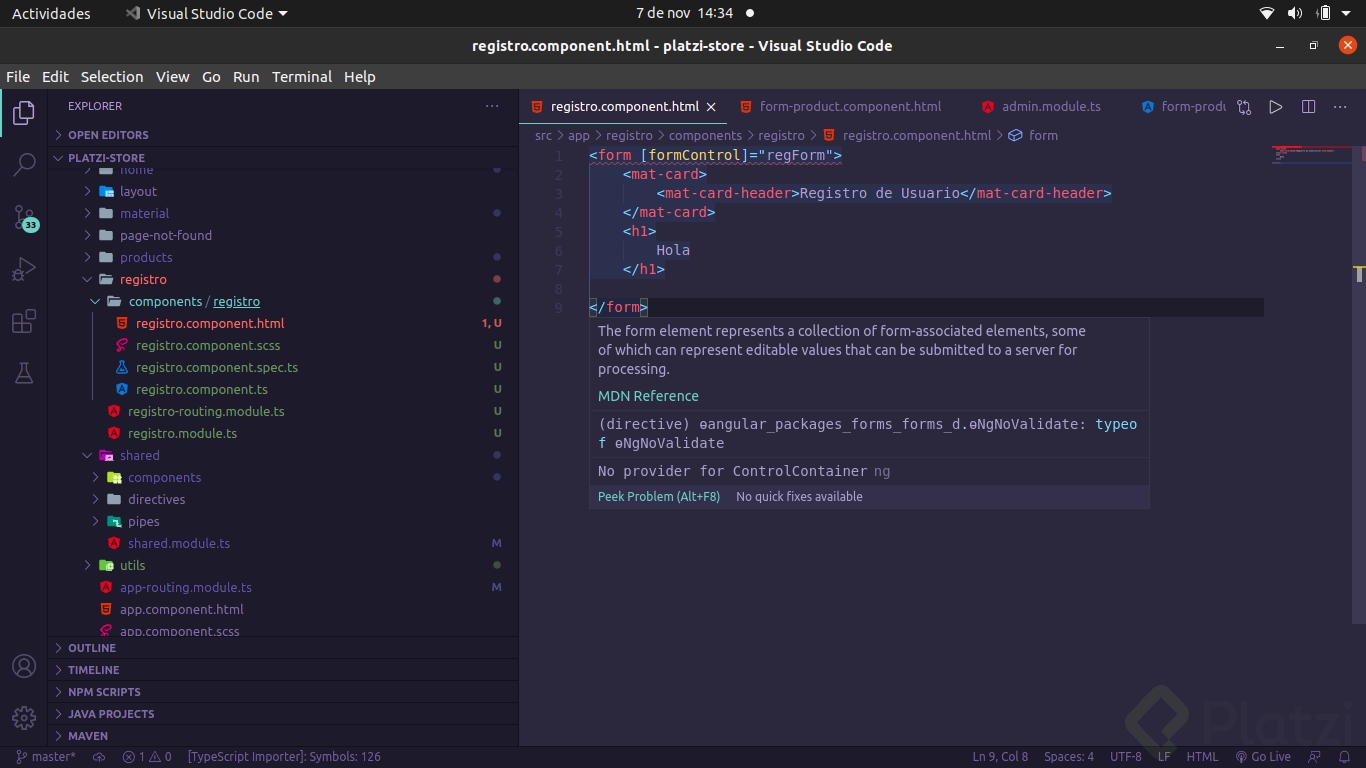
Task: Click the master branch indicator in status bar
Action: [46, 757]
